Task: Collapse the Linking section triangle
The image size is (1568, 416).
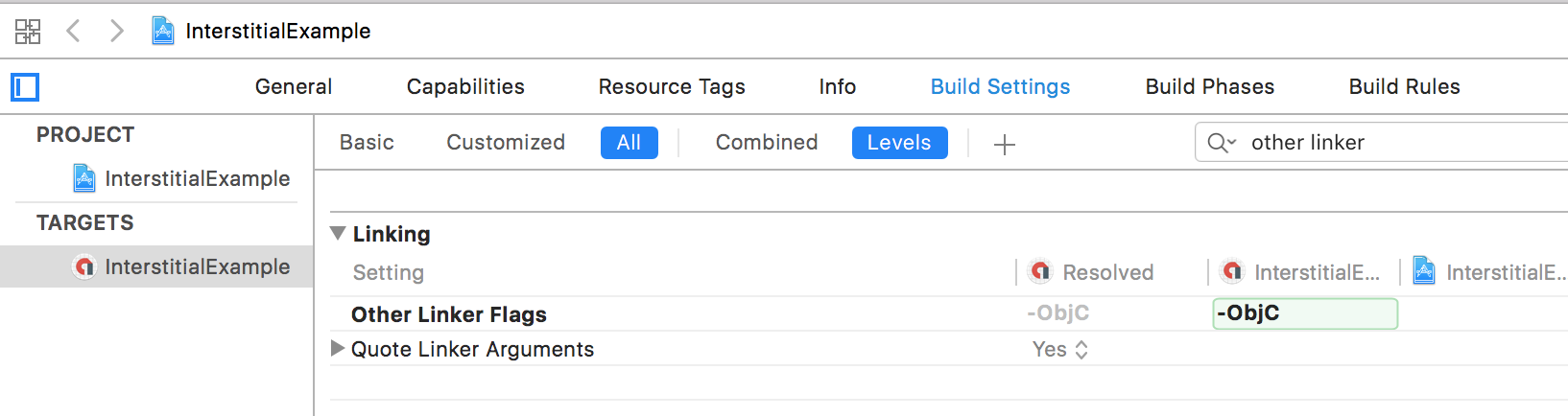Action: point(338,233)
